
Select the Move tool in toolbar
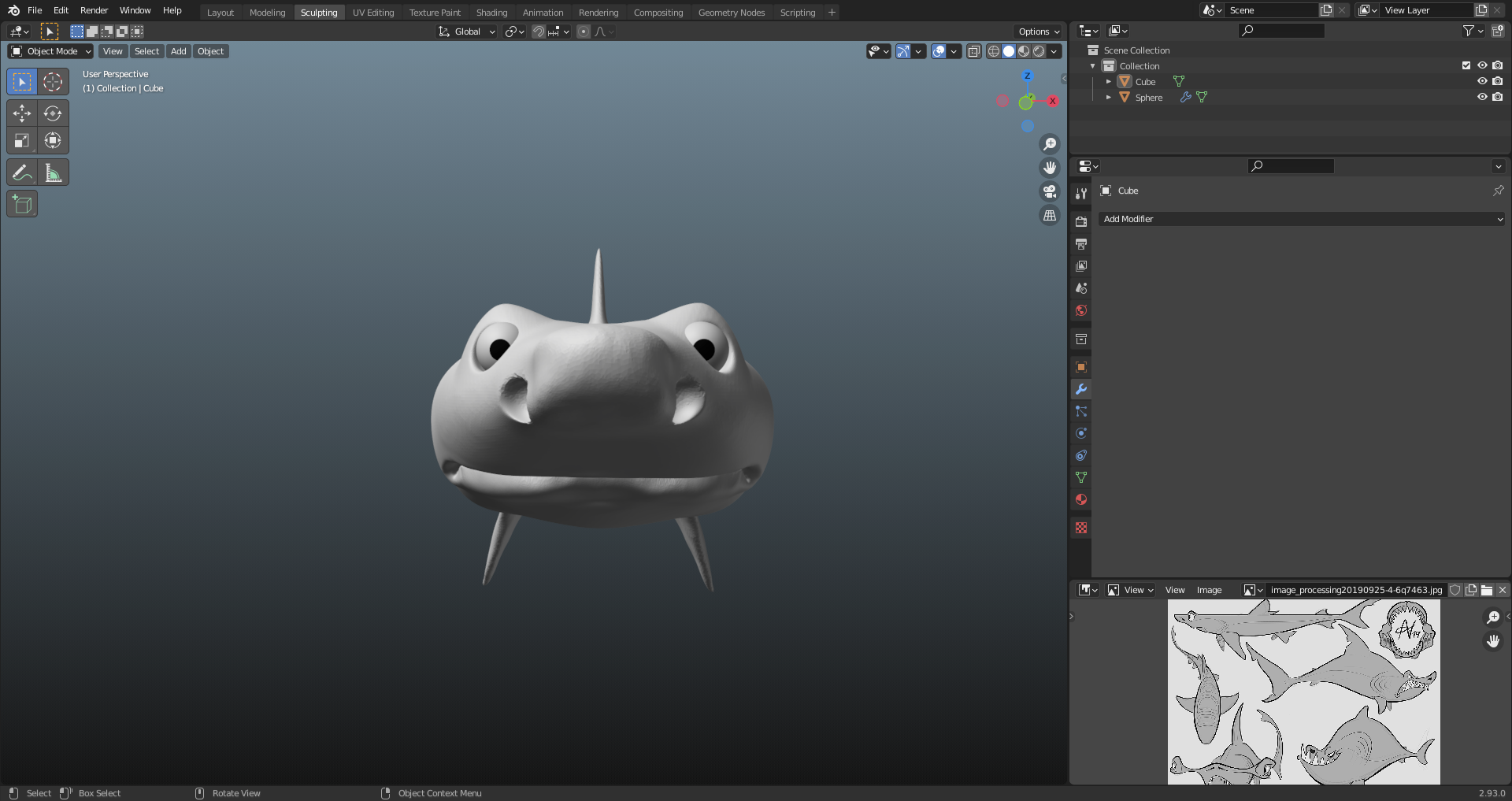click(22, 113)
